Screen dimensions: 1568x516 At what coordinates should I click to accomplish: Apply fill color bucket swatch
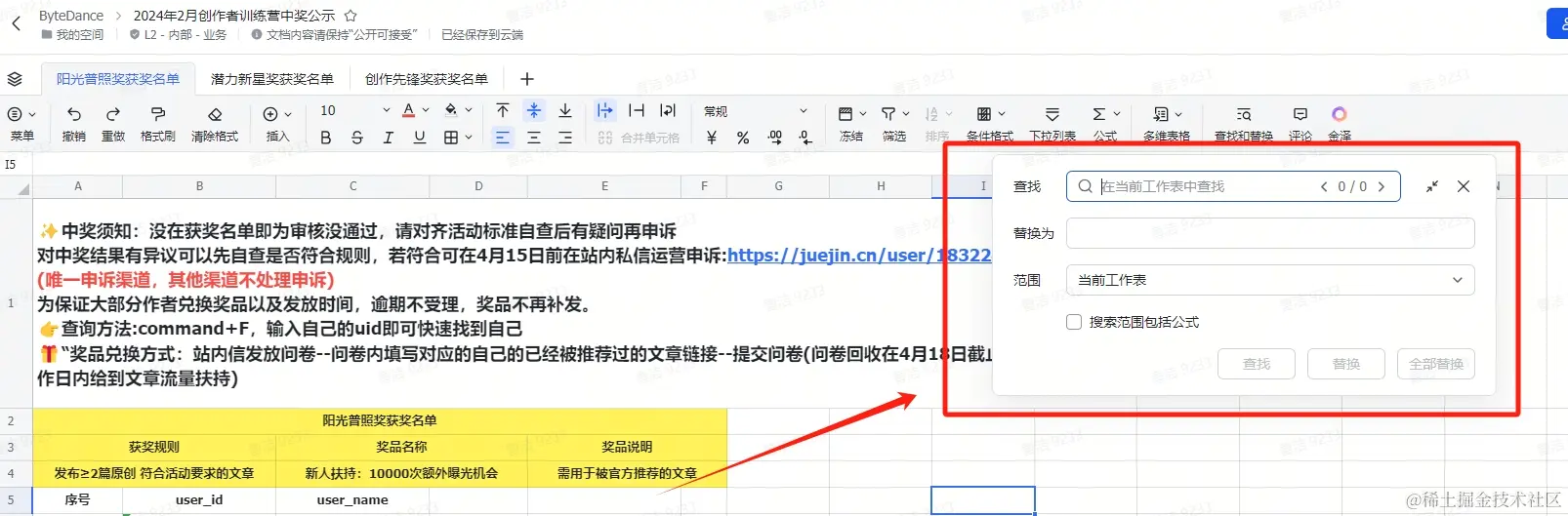[x=451, y=110]
